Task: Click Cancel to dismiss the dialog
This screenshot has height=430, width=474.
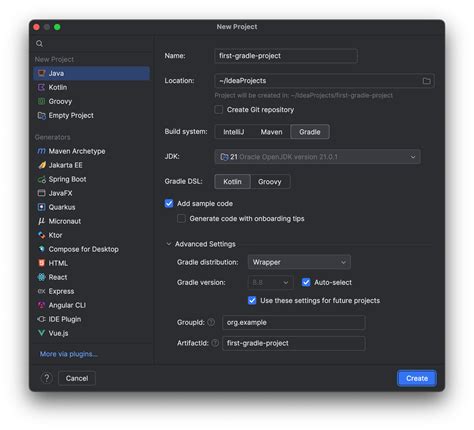Action: (x=77, y=378)
